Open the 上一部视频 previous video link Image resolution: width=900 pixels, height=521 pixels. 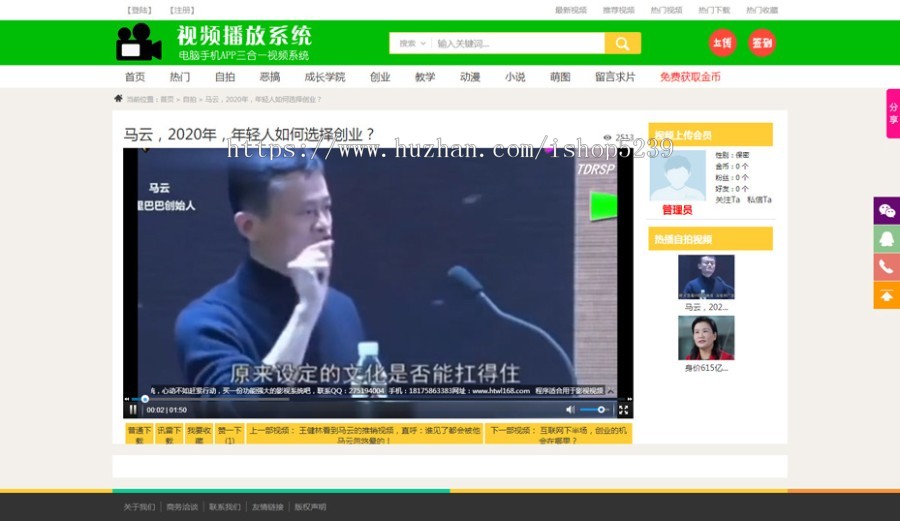pos(364,434)
